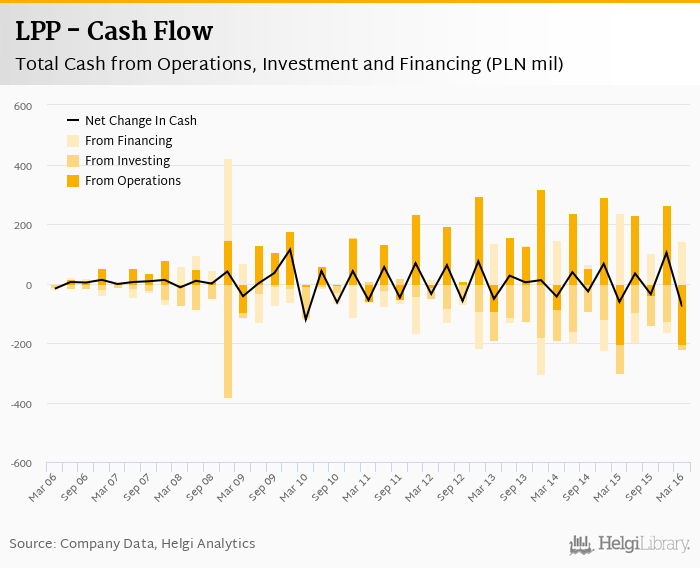Click the From Investing legend swatch
700x568 pixels.
pyautogui.click(x=72, y=161)
